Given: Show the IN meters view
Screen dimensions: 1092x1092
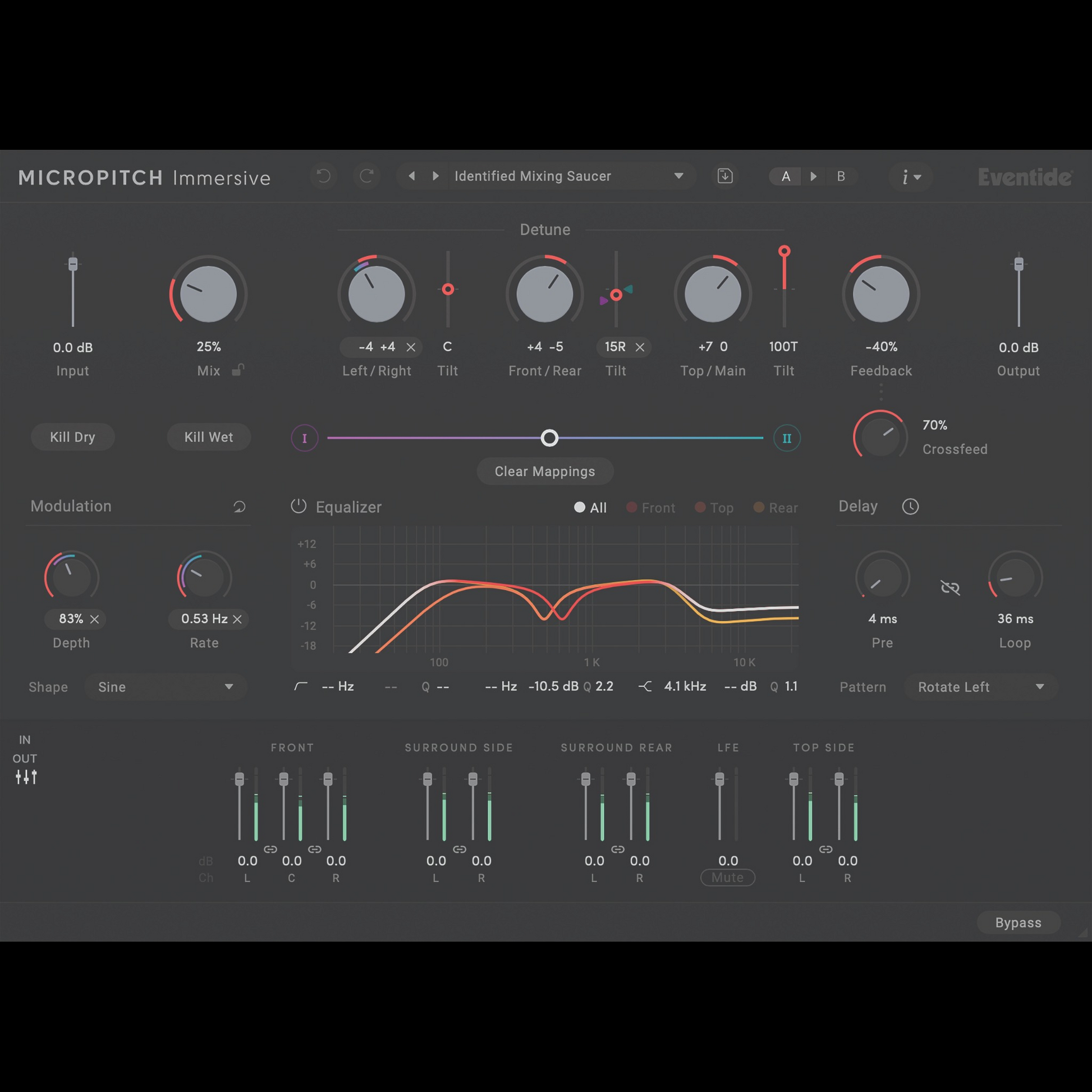Looking at the screenshot, I should [x=25, y=740].
